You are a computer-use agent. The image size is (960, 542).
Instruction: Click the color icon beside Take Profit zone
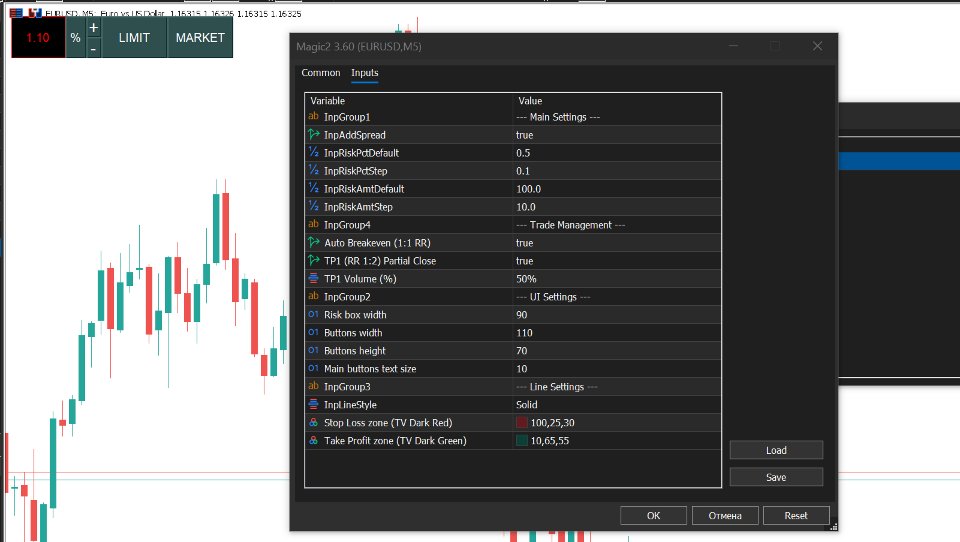coord(313,440)
